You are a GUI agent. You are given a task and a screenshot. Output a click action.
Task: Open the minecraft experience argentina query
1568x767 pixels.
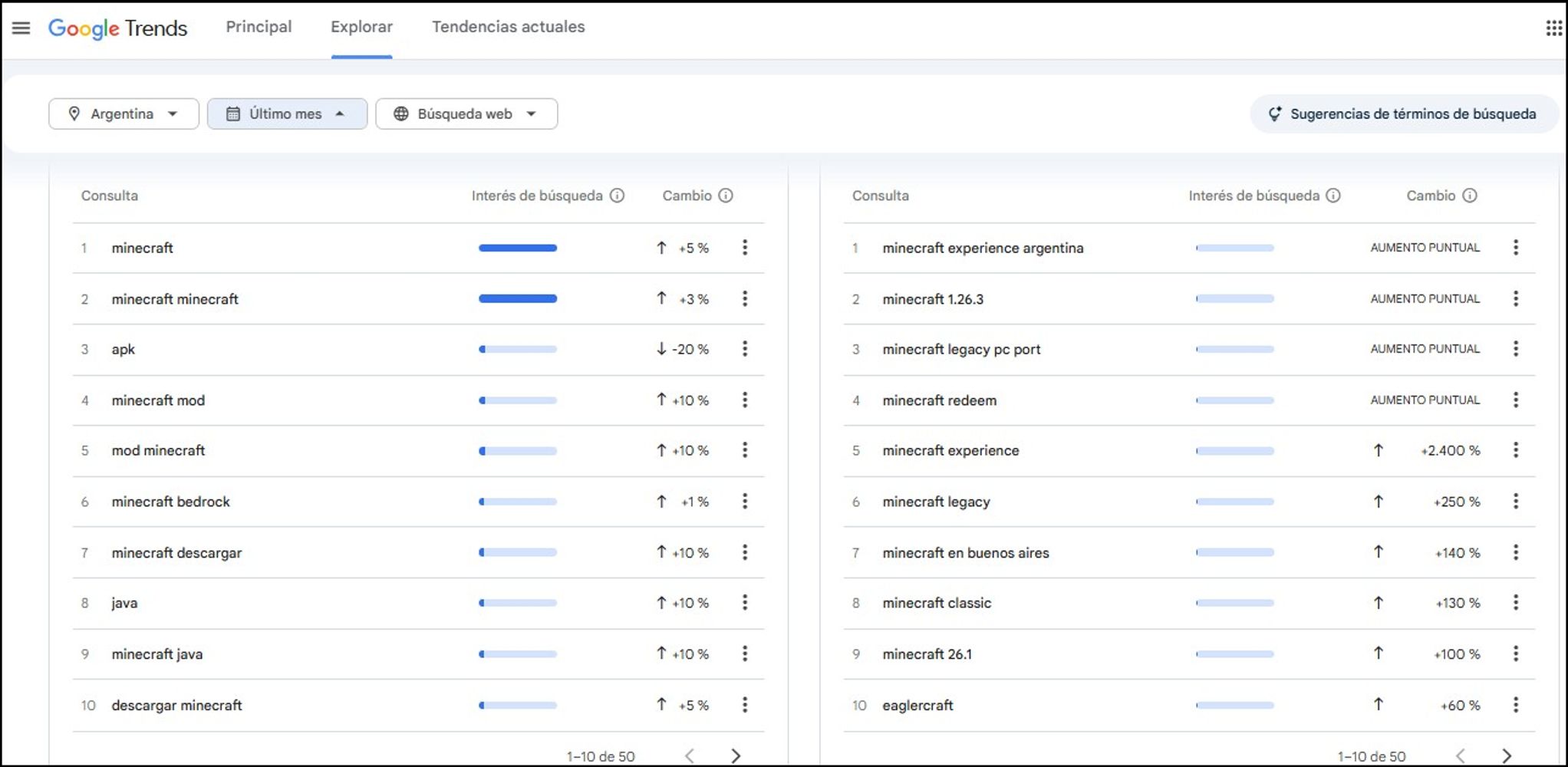[983, 248]
